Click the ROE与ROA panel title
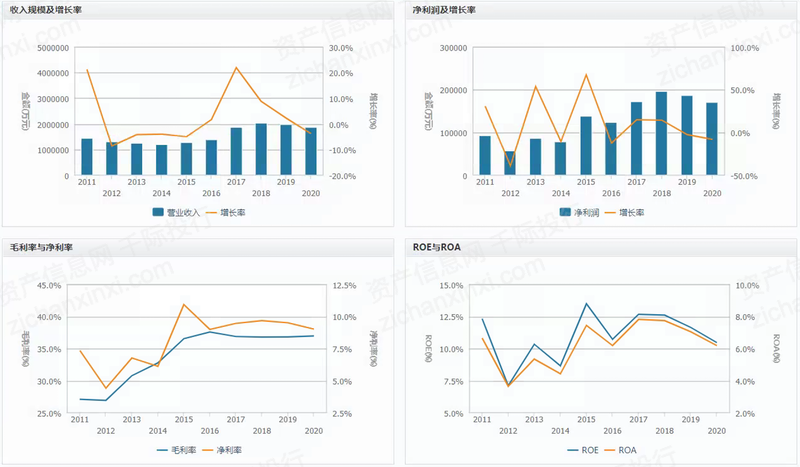 point(438,246)
